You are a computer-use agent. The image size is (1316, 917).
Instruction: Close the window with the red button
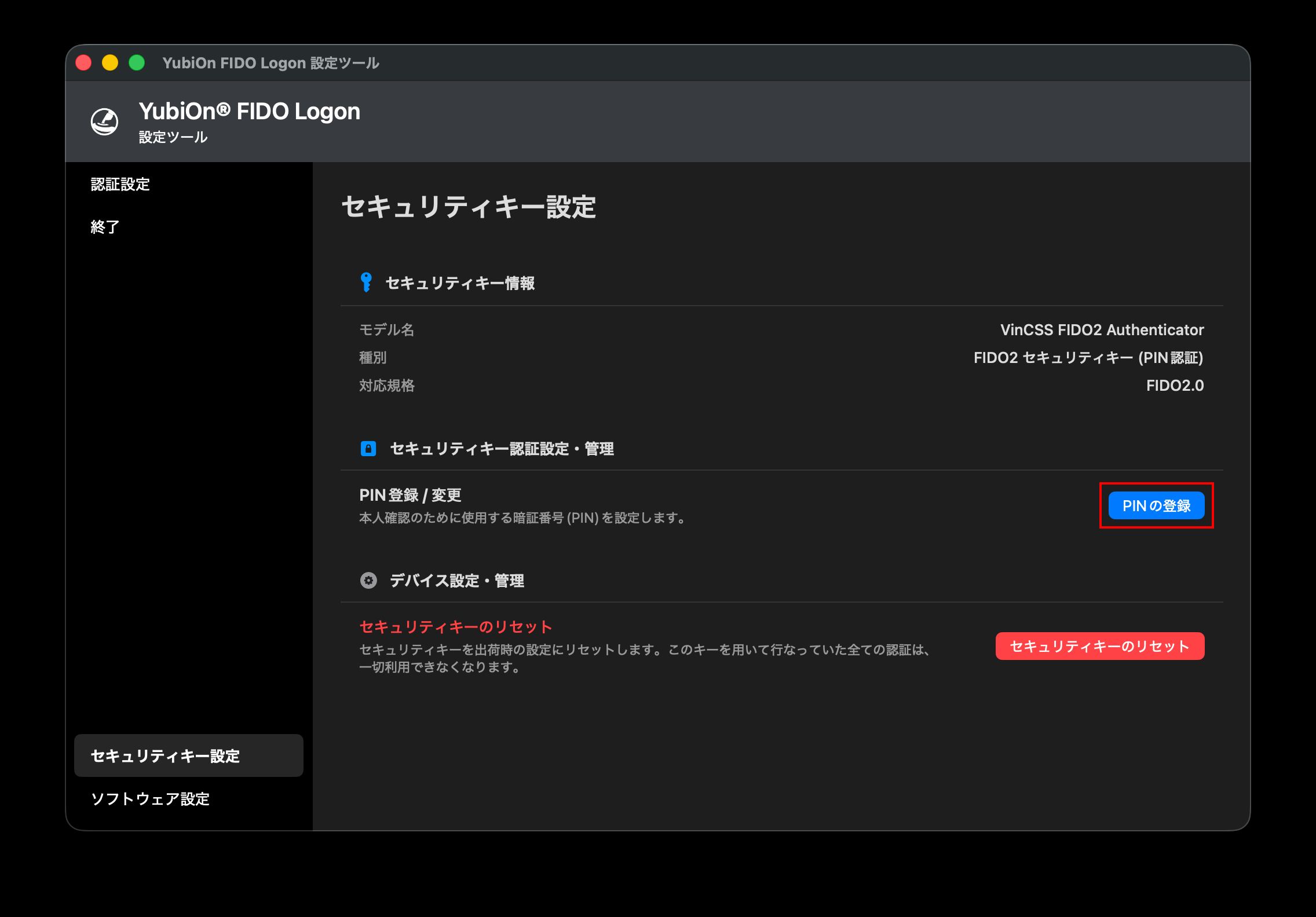point(84,63)
